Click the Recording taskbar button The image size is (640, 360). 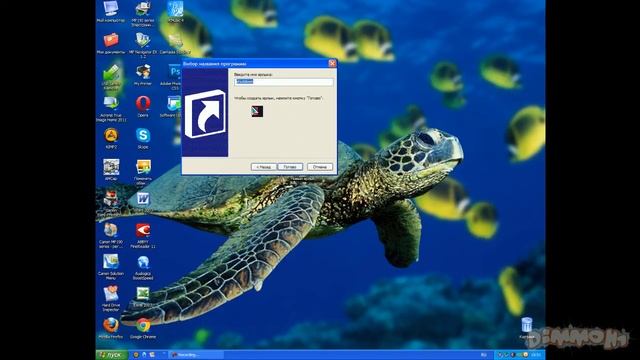[197, 355]
